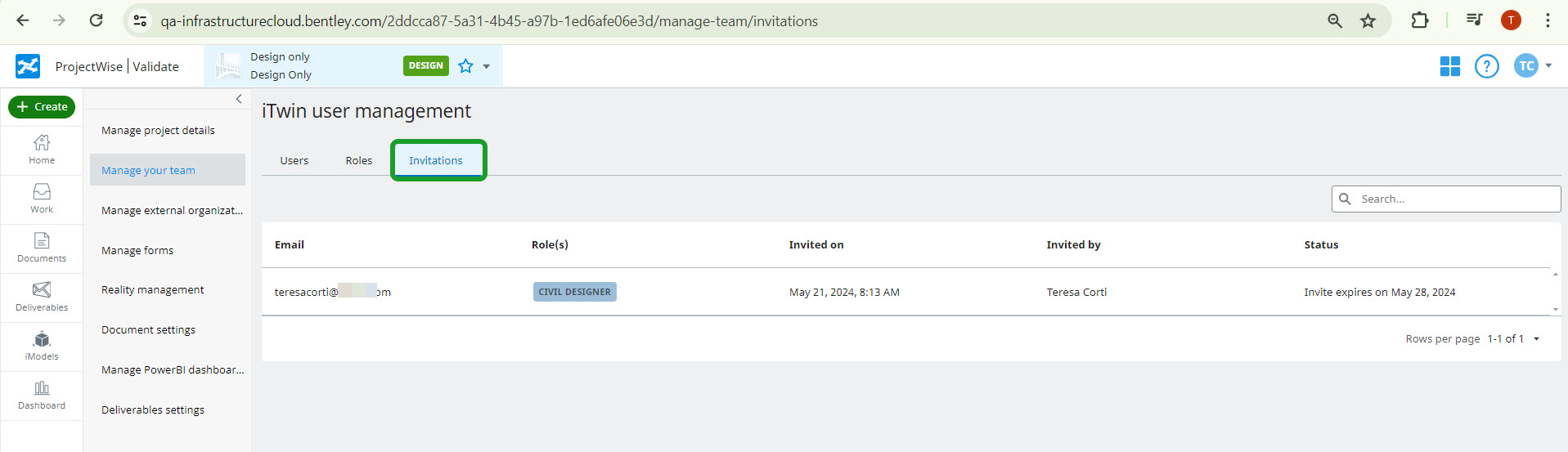Expand the project selector dropdown arrow
The height and width of the screenshot is (452, 1568).
[x=487, y=66]
